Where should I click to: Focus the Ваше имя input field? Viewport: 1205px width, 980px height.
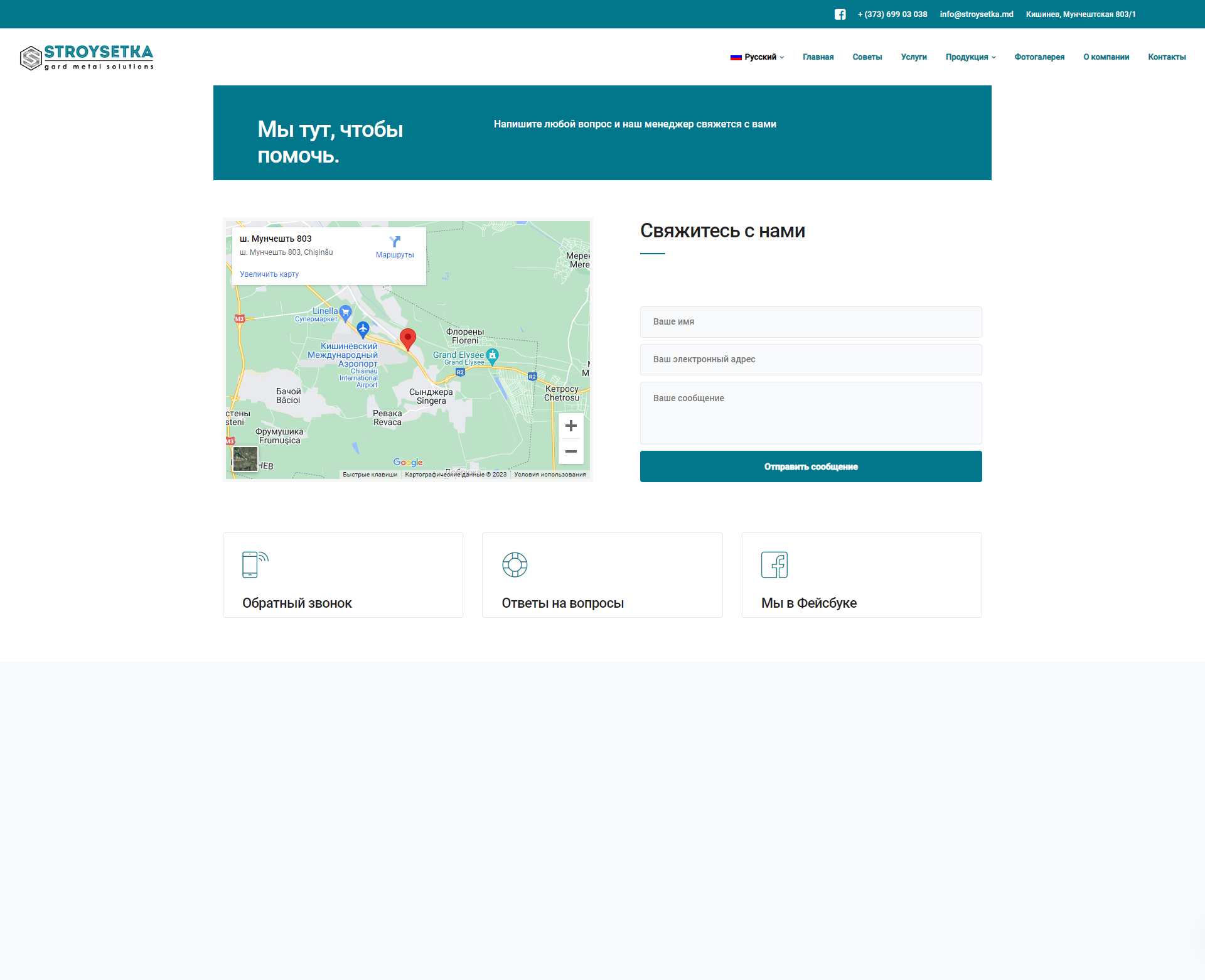(x=811, y=322)
